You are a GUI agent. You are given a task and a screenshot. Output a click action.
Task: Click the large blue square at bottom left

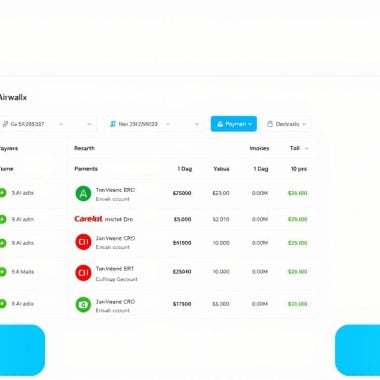pos(21,350)
